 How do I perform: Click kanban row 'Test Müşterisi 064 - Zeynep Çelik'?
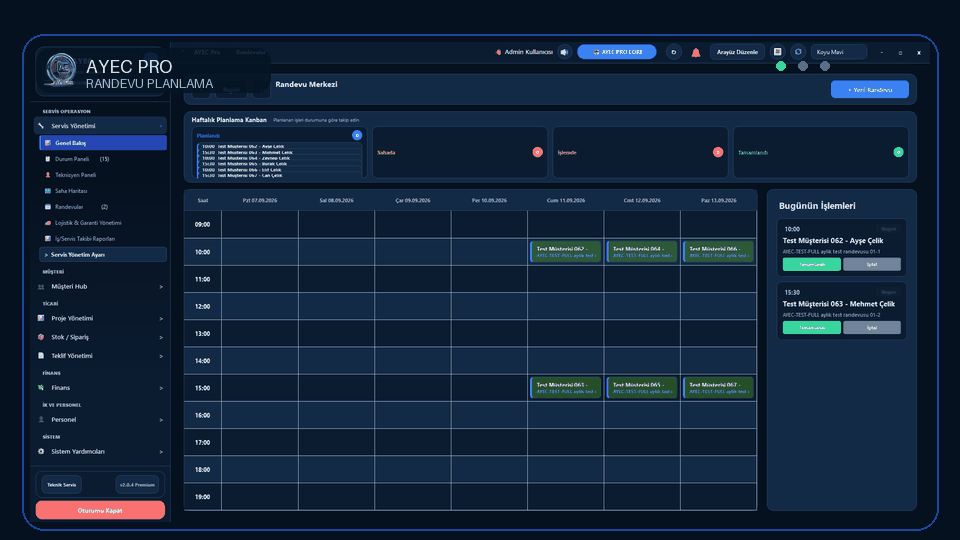pyautogui.click(x=279, y=158)
